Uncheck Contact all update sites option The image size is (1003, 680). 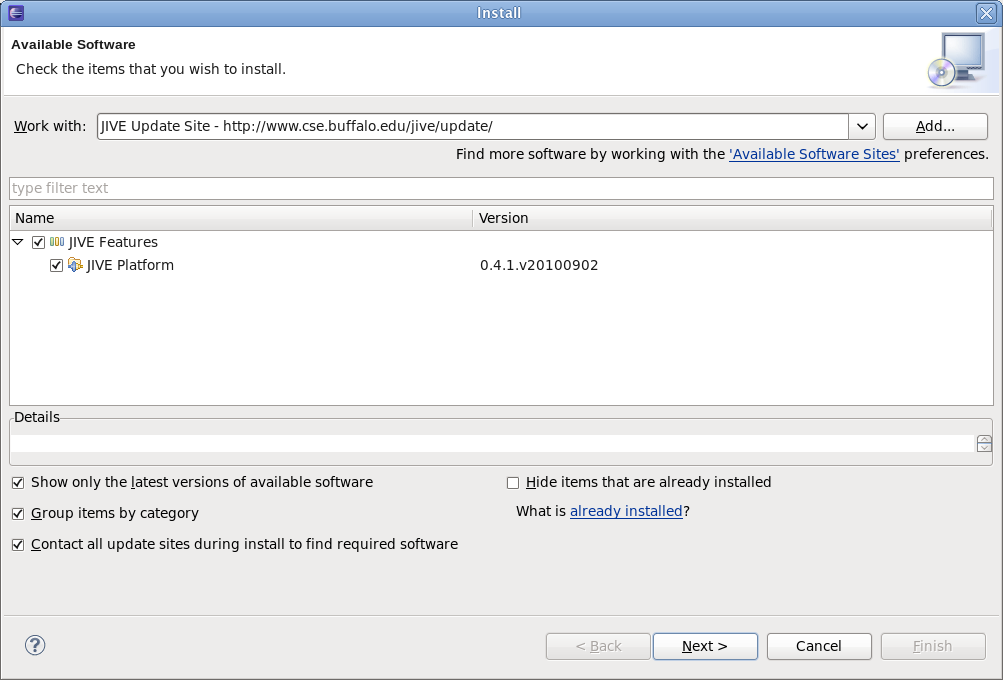tap(18, 545)
